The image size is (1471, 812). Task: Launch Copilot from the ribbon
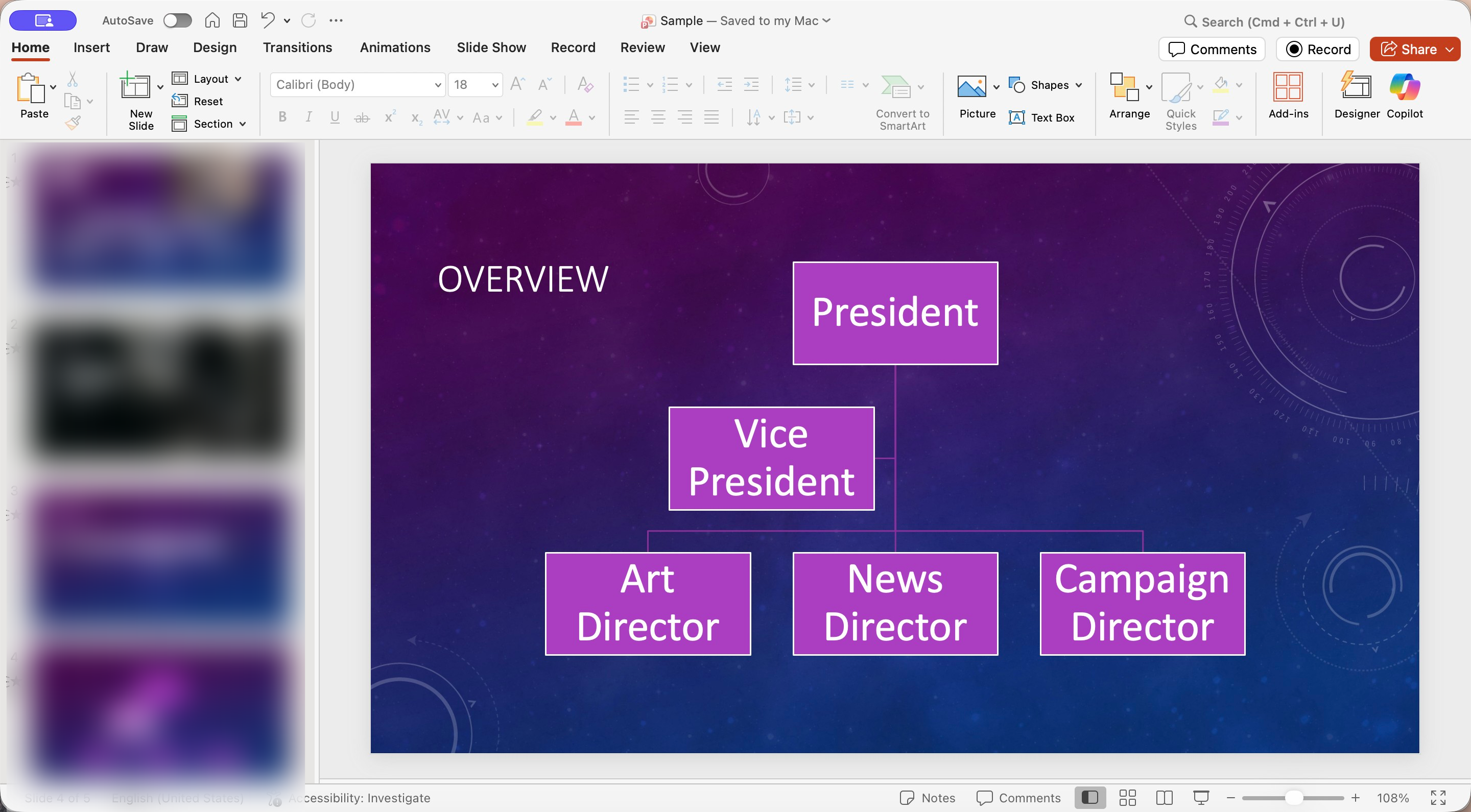pyautogui.click(x=1404, y=95)
